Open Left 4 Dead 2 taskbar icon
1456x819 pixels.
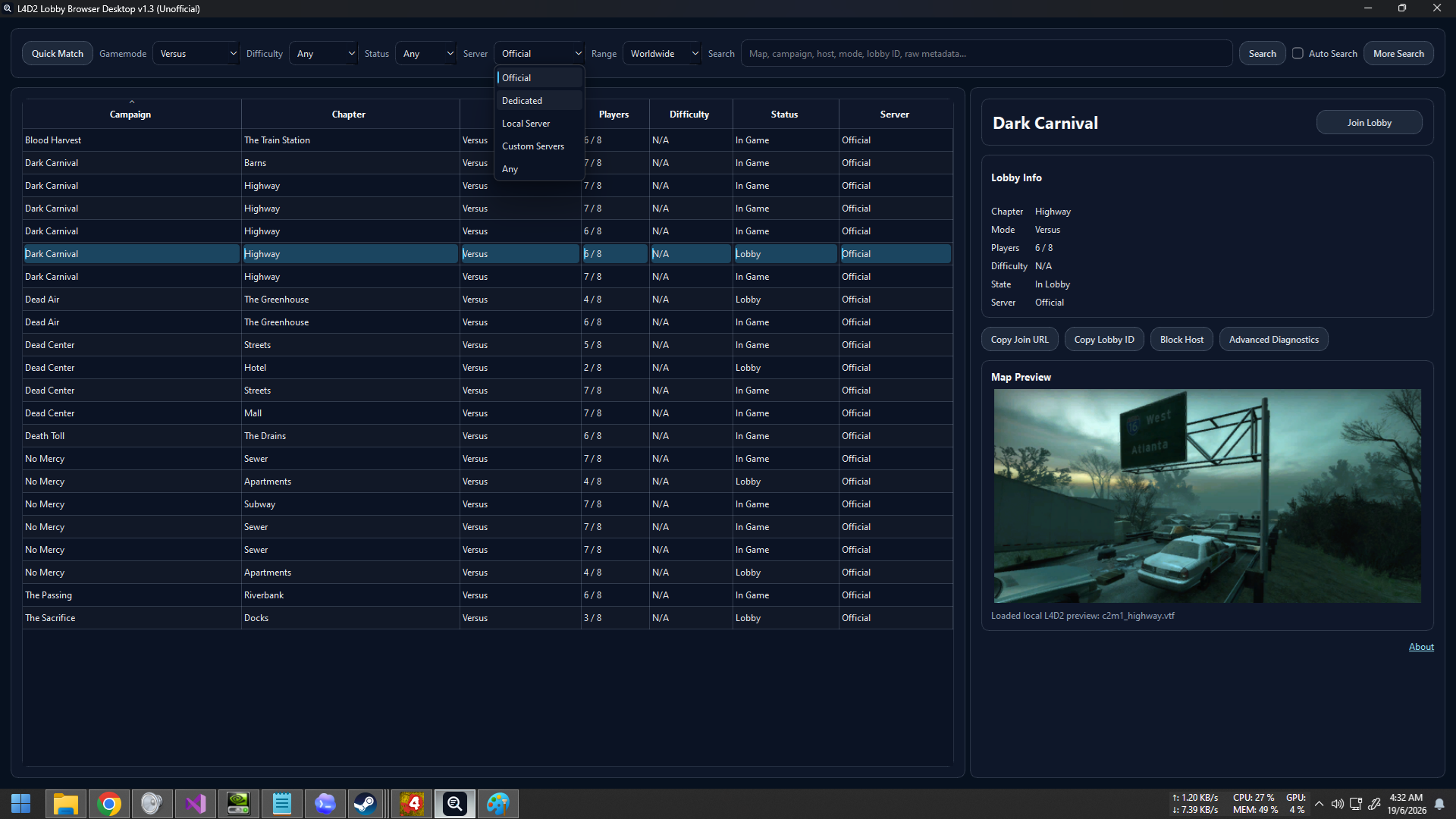412,804
